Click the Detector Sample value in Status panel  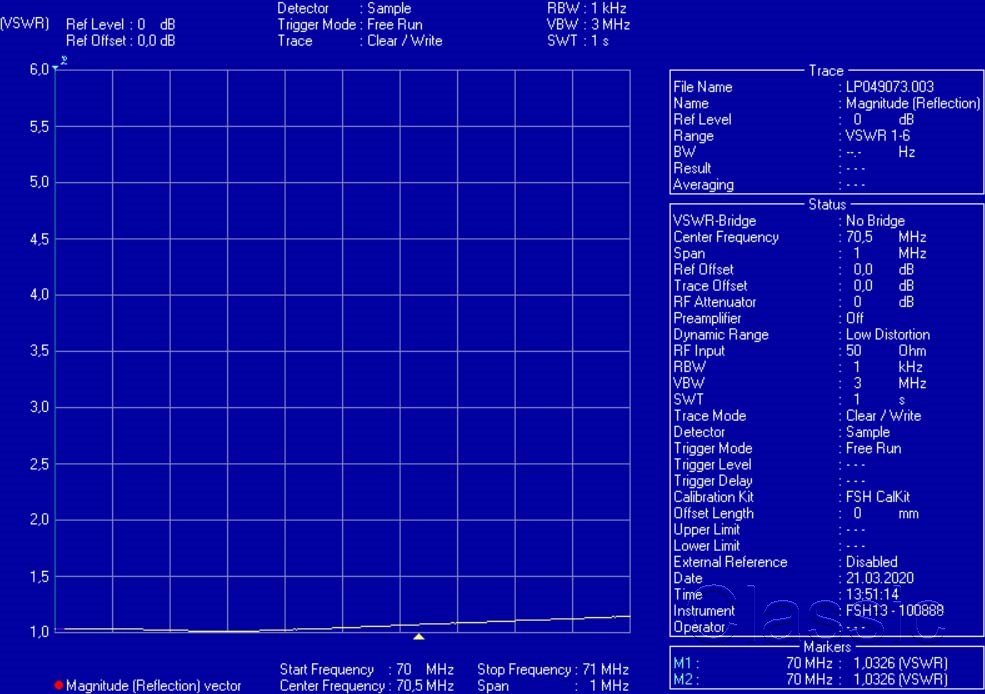[868, 432]
